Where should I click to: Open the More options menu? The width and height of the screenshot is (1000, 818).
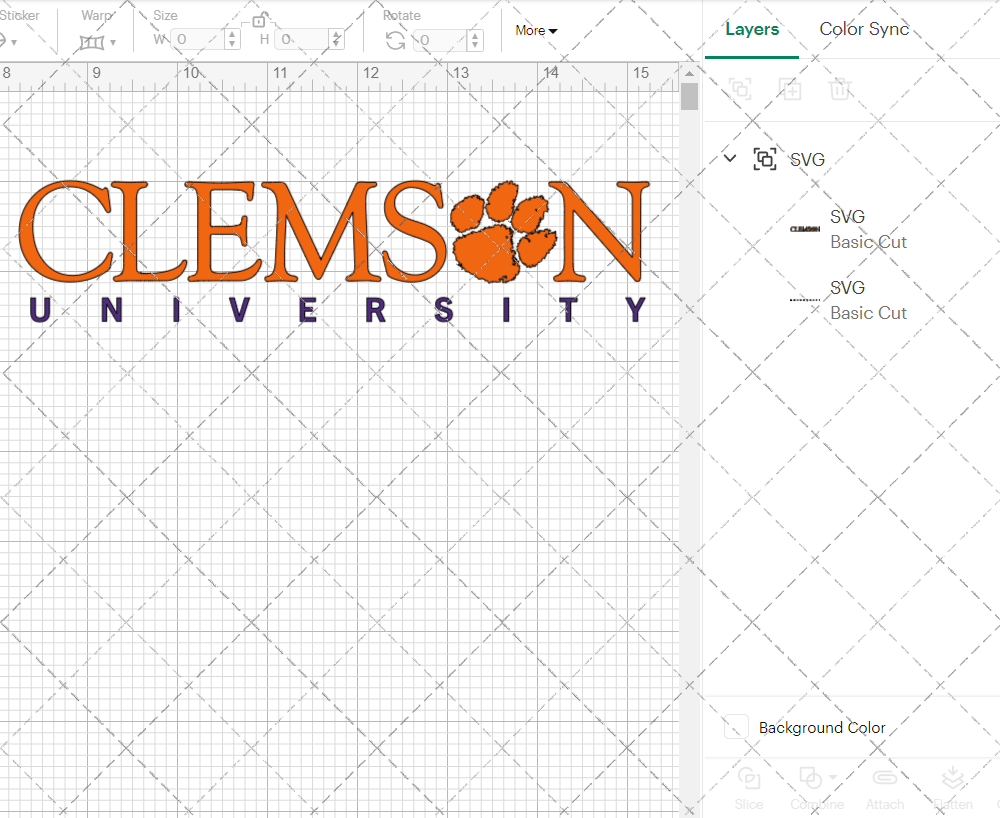coord(536,30)
